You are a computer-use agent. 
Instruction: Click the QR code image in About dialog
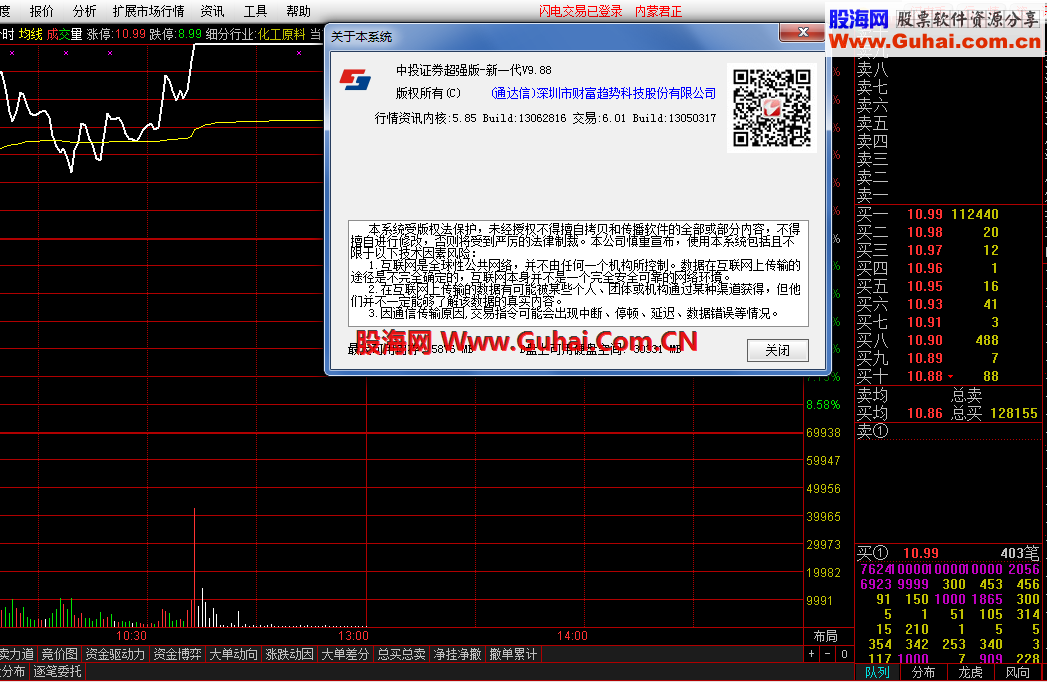tap(771, 107)
